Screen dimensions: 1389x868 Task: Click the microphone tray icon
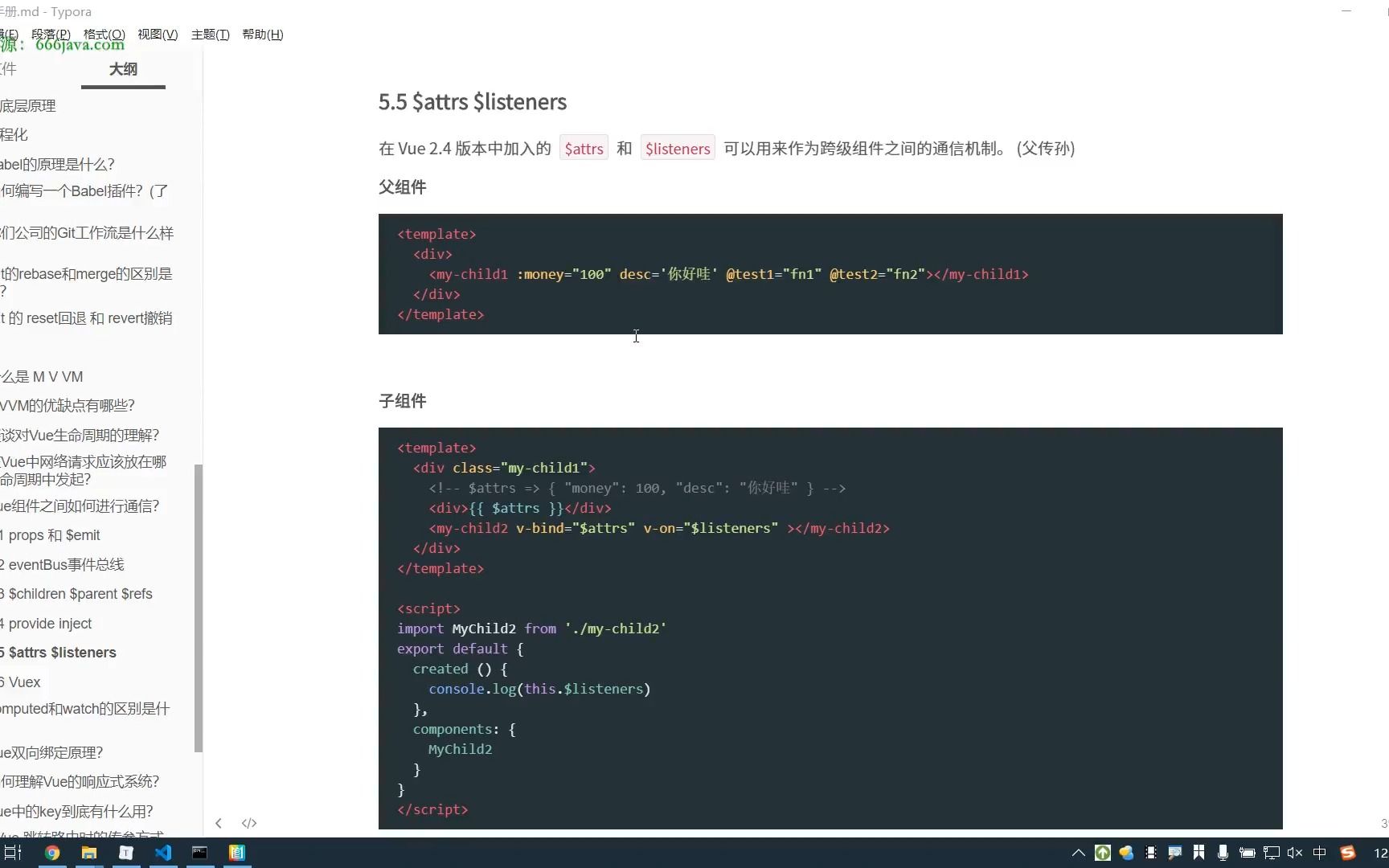tap(1223, 853)
